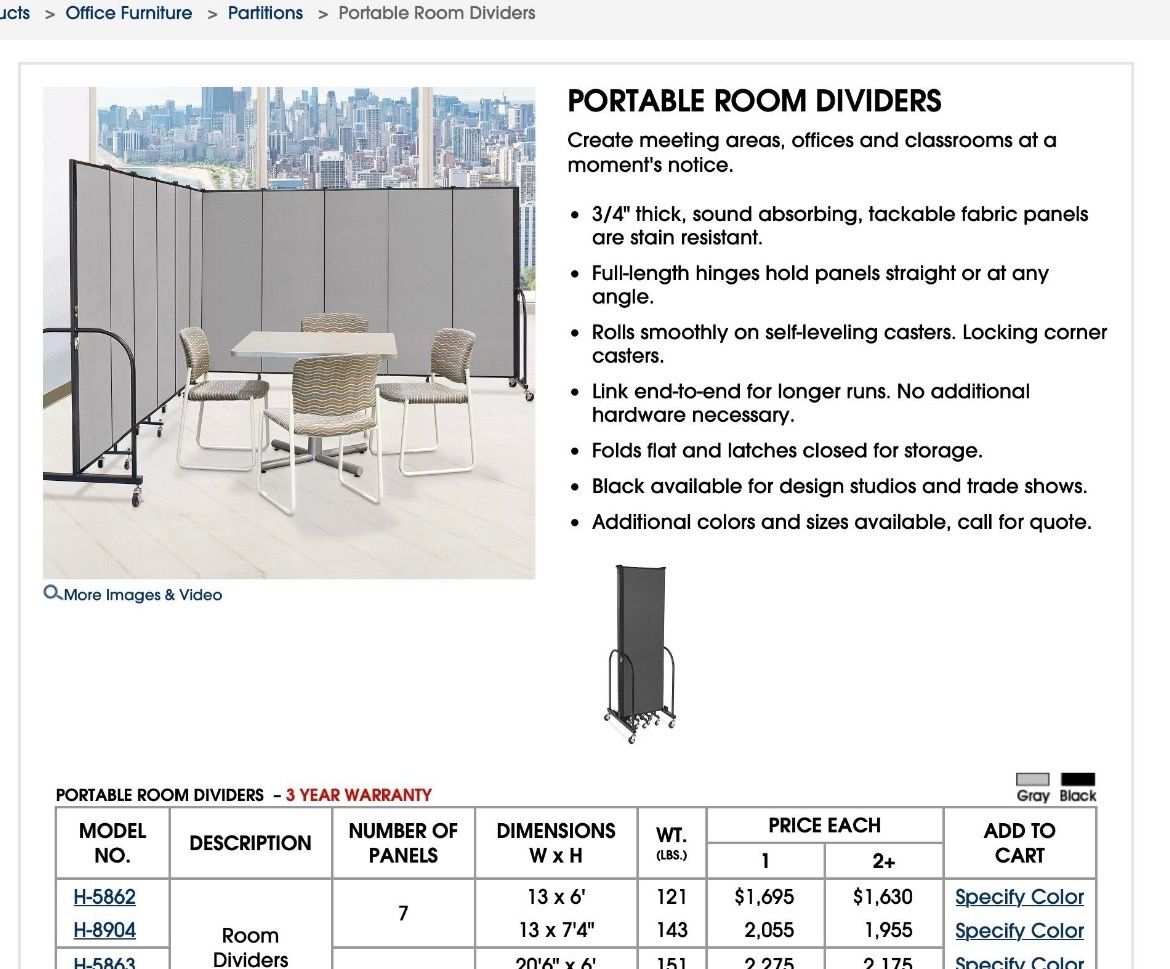
Task: Click the Portable Room Dividers breadcrumb text
Action: tap(437, 13)
